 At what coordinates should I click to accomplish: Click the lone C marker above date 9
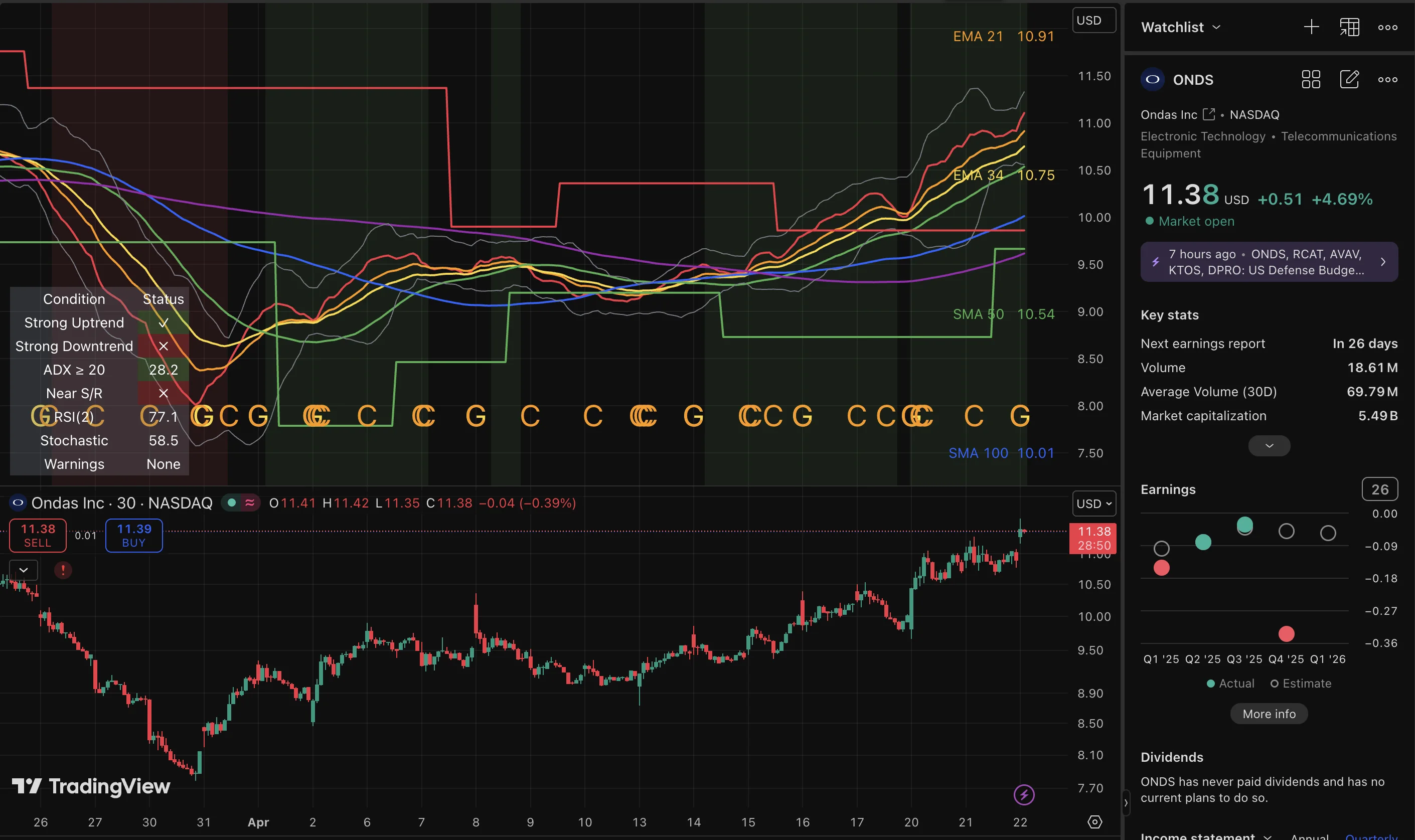coord(530,417)
